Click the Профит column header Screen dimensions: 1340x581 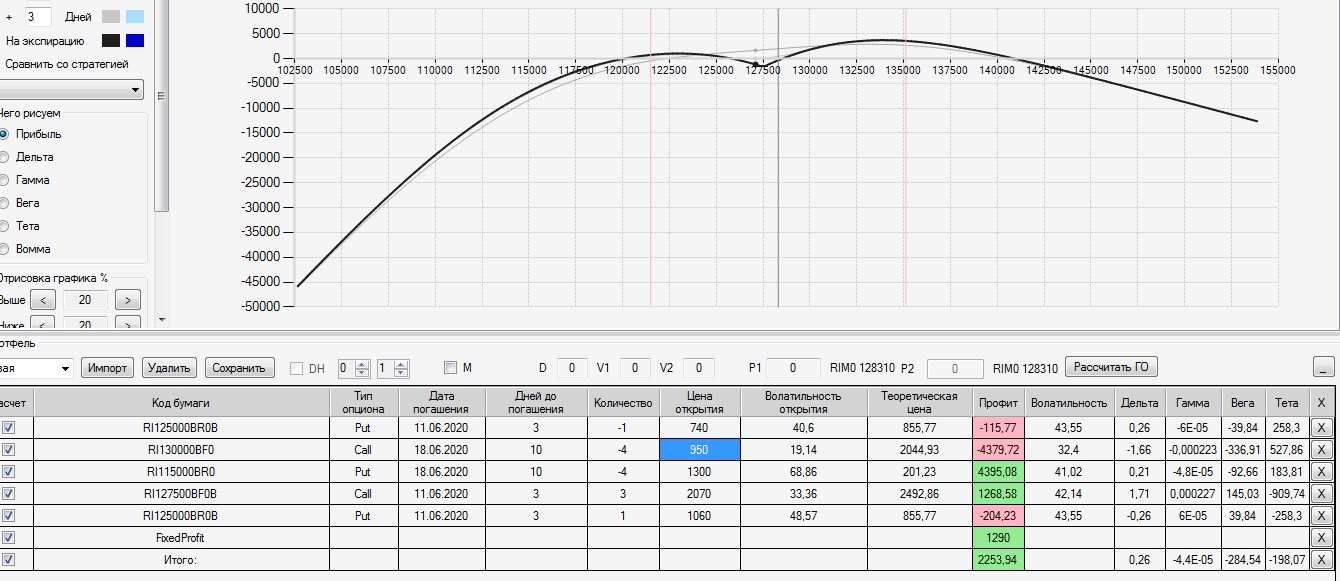999,402
